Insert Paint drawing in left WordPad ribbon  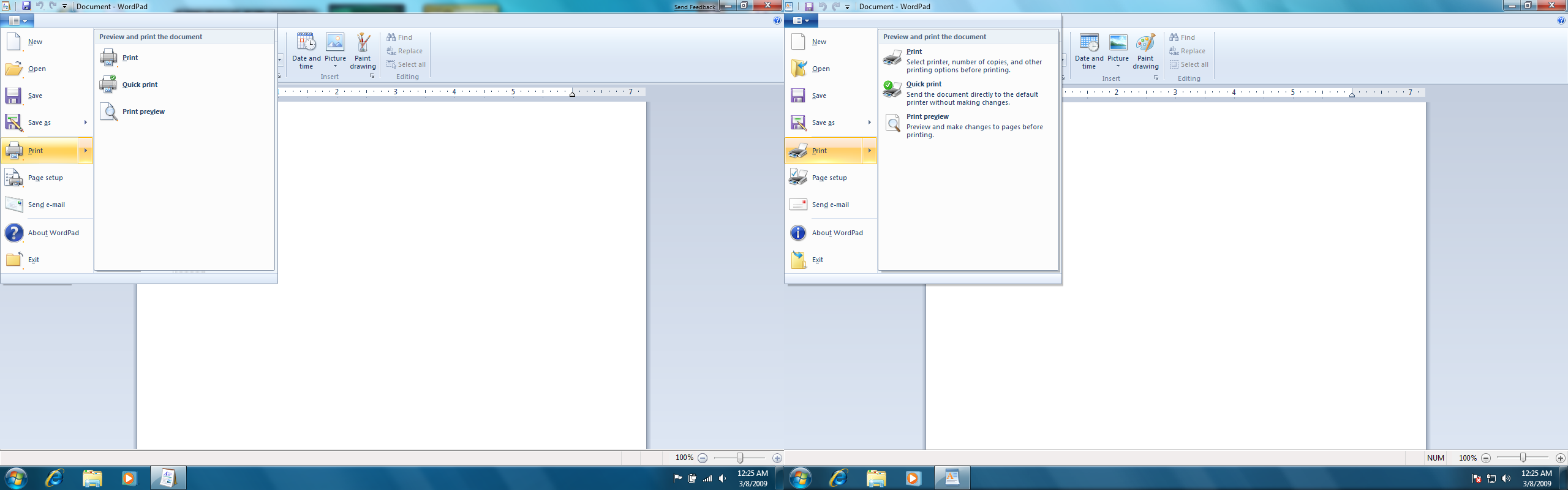tap(363, 51)
